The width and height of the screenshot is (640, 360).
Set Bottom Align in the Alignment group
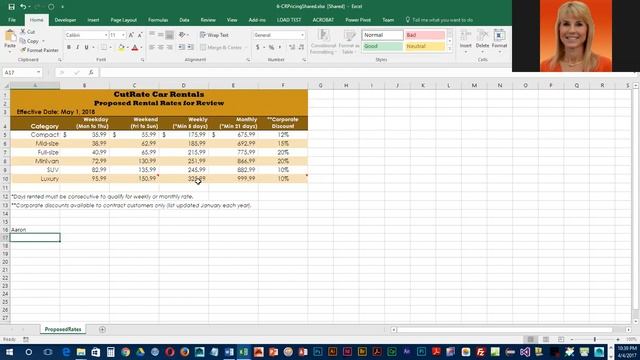point(169,35)
